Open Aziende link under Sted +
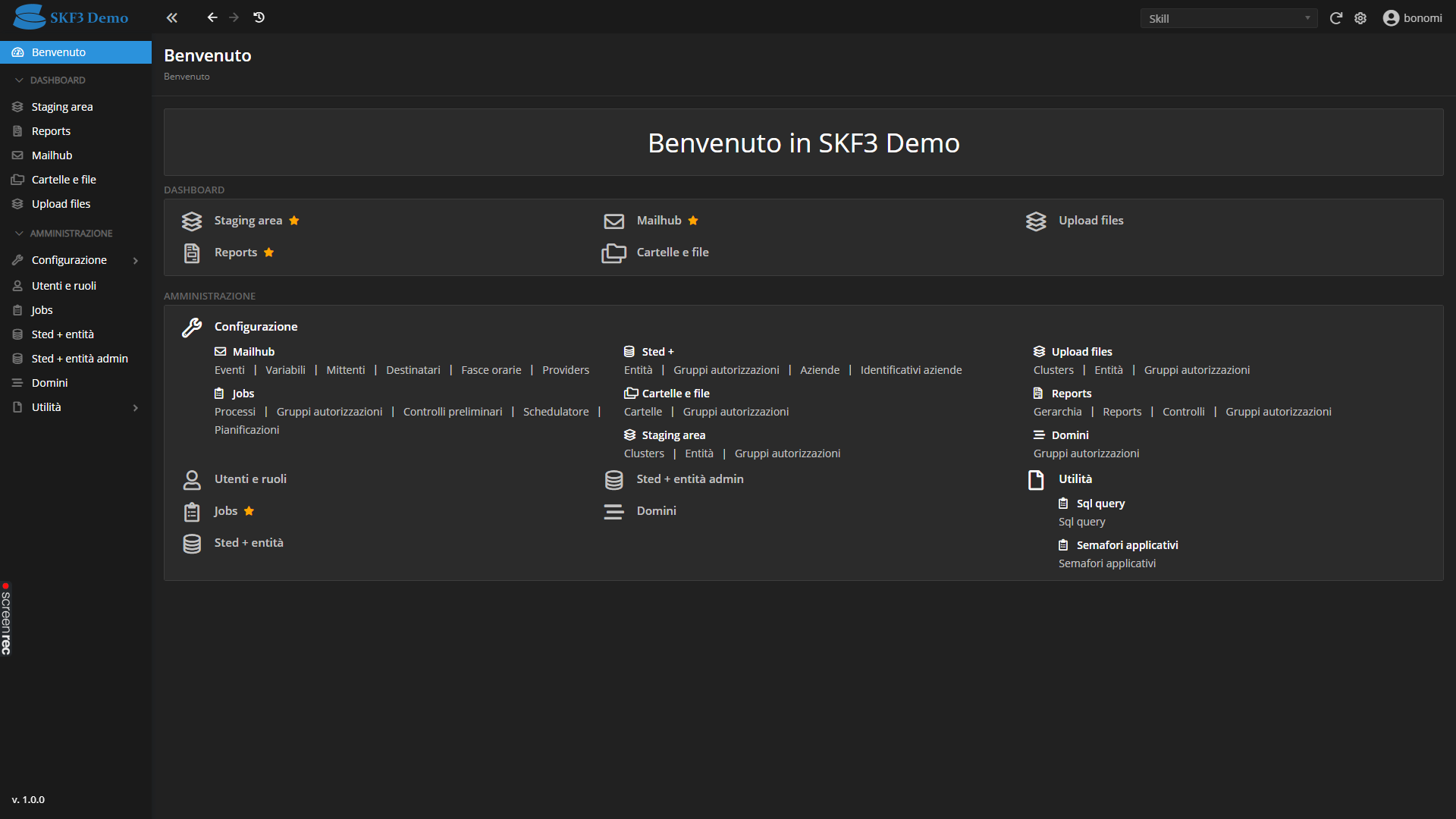Viewport: 1456px width, 819px height. click(820, 370)
